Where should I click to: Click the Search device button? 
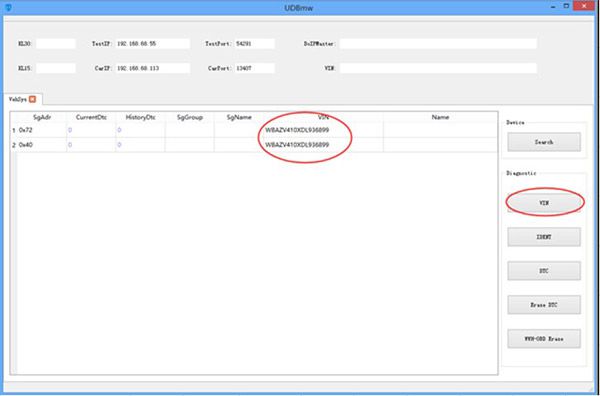544,142
